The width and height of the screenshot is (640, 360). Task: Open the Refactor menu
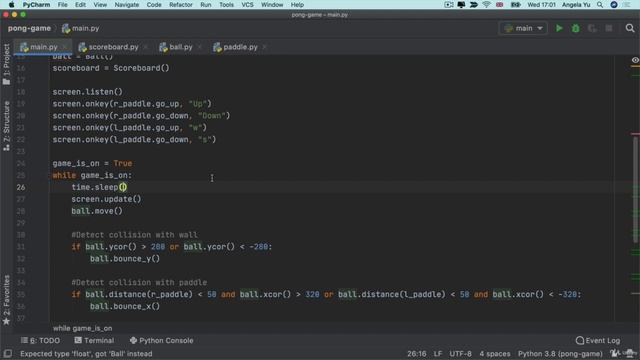pyautogui.click(x=181, y=5)
